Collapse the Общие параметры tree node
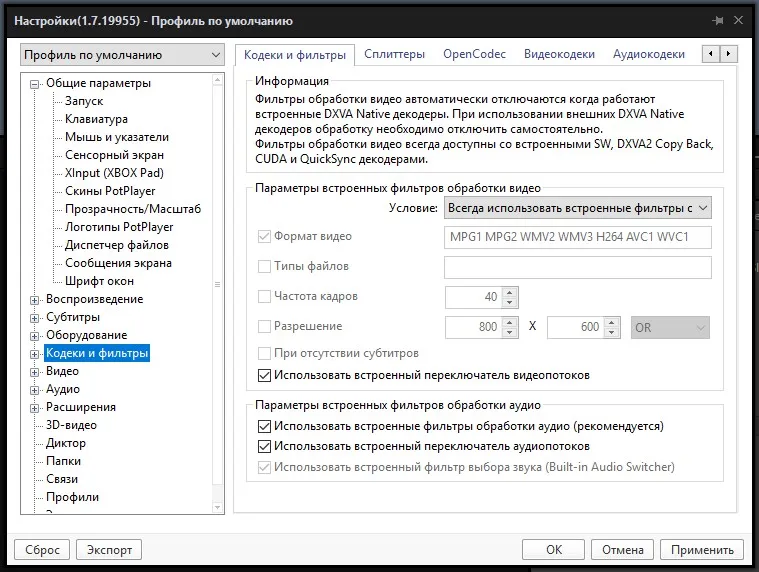The width and height of the screenshot is (759, 572). pyautogui.click(x=34, y=84)
